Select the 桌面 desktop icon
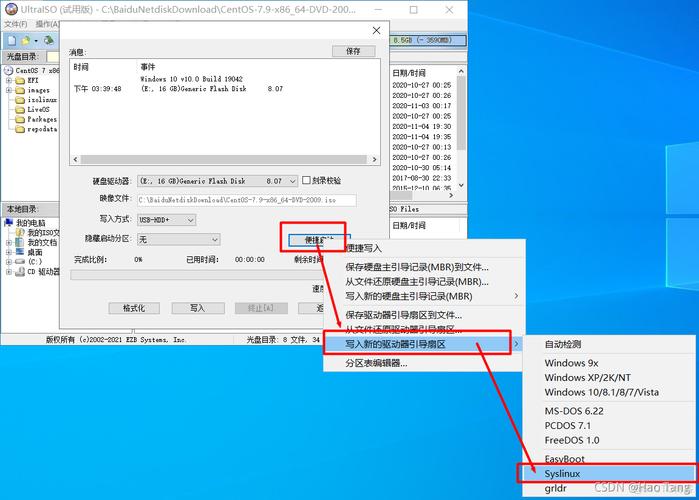 [20, 252]
